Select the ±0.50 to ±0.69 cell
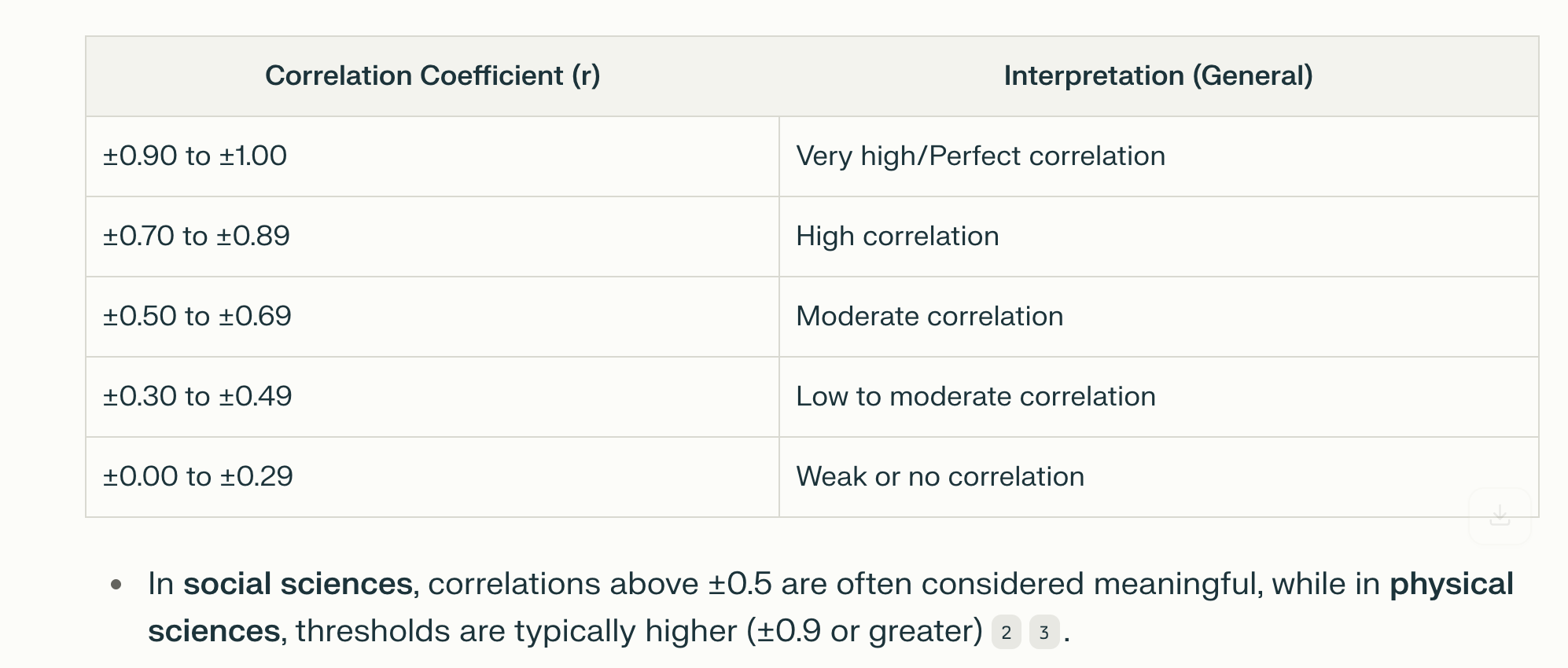 point(432,317)
